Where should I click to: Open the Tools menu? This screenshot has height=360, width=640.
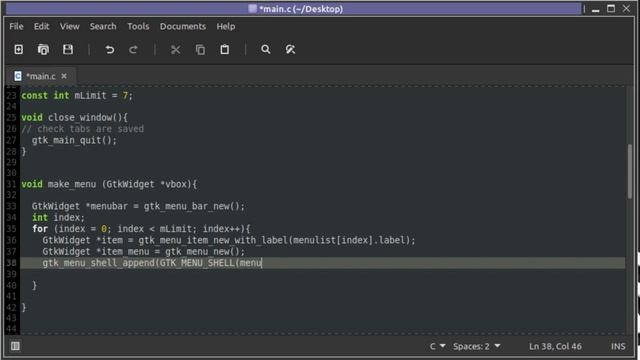[x=138, y=27]
